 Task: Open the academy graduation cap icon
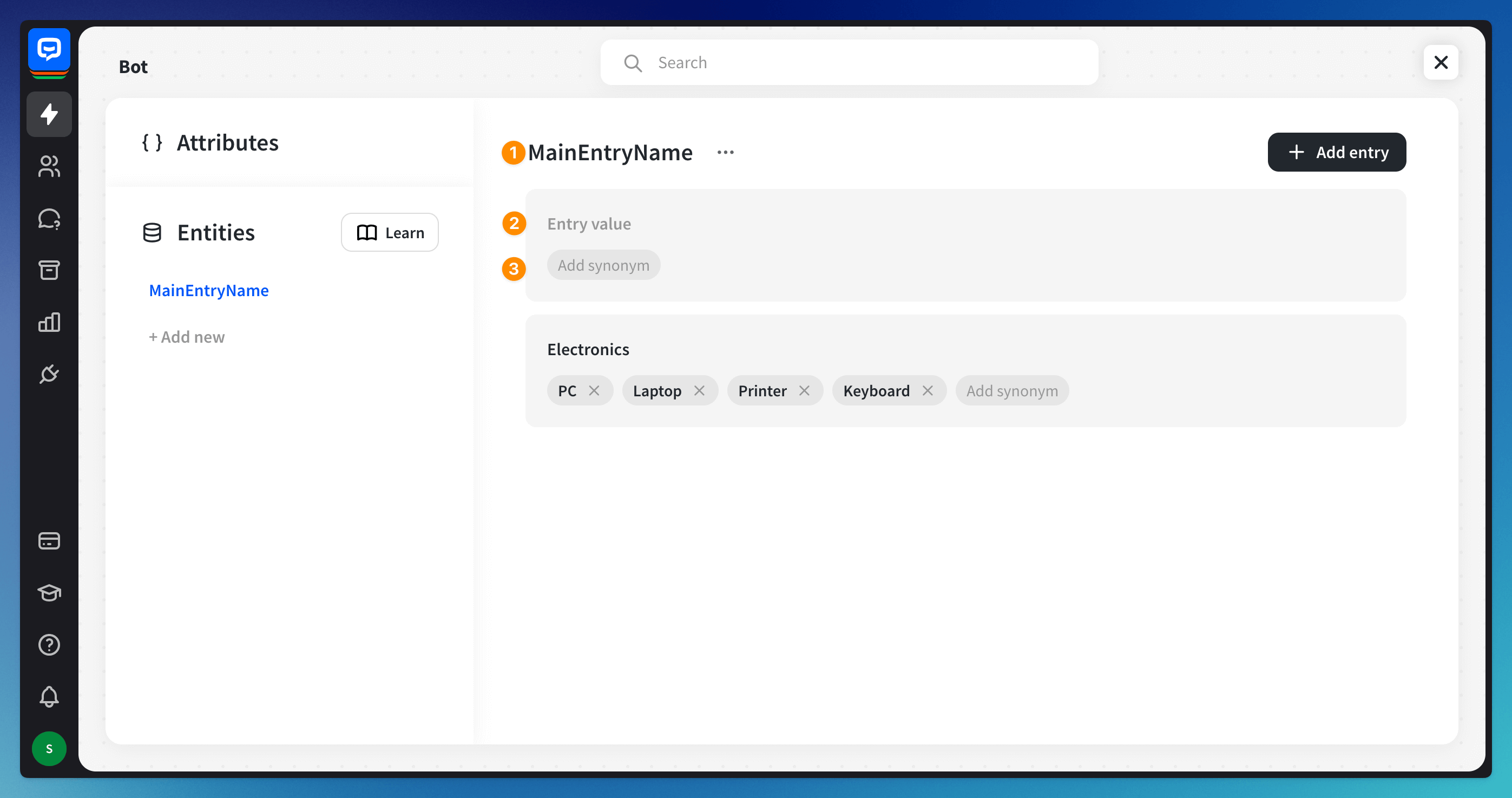(49, 592)
